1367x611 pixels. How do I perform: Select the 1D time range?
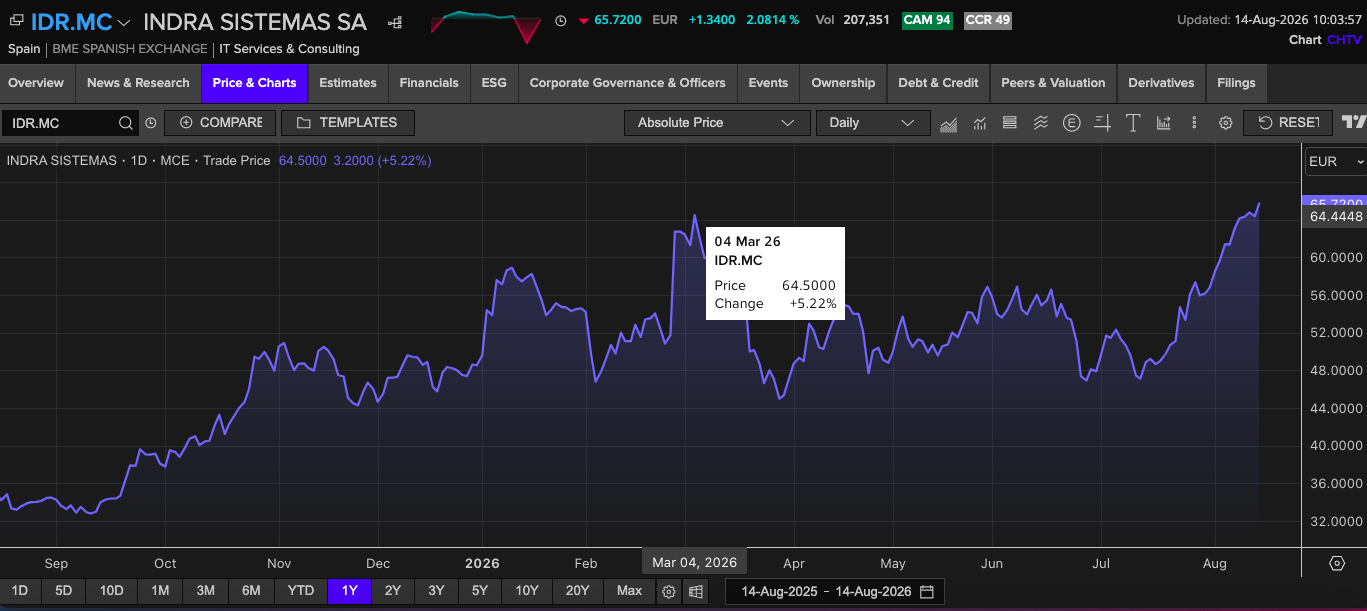click(20, 591)
